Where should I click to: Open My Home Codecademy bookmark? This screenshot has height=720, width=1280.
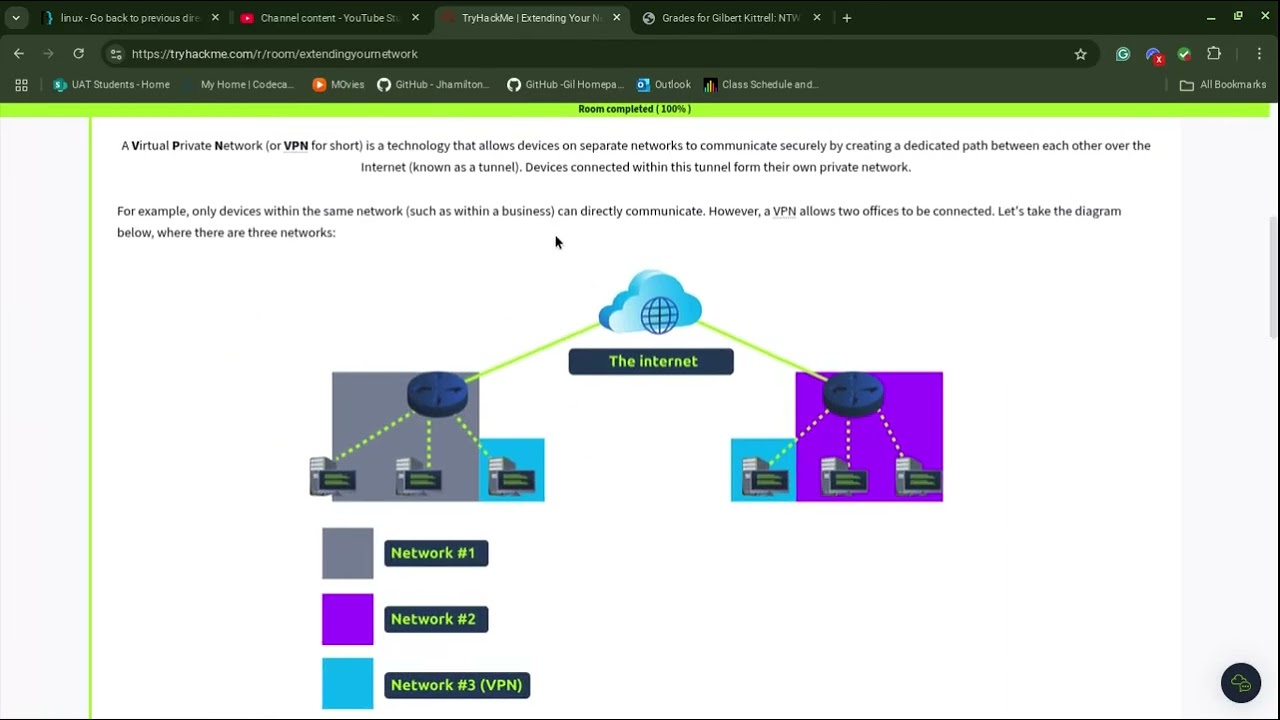coord(238,85)
